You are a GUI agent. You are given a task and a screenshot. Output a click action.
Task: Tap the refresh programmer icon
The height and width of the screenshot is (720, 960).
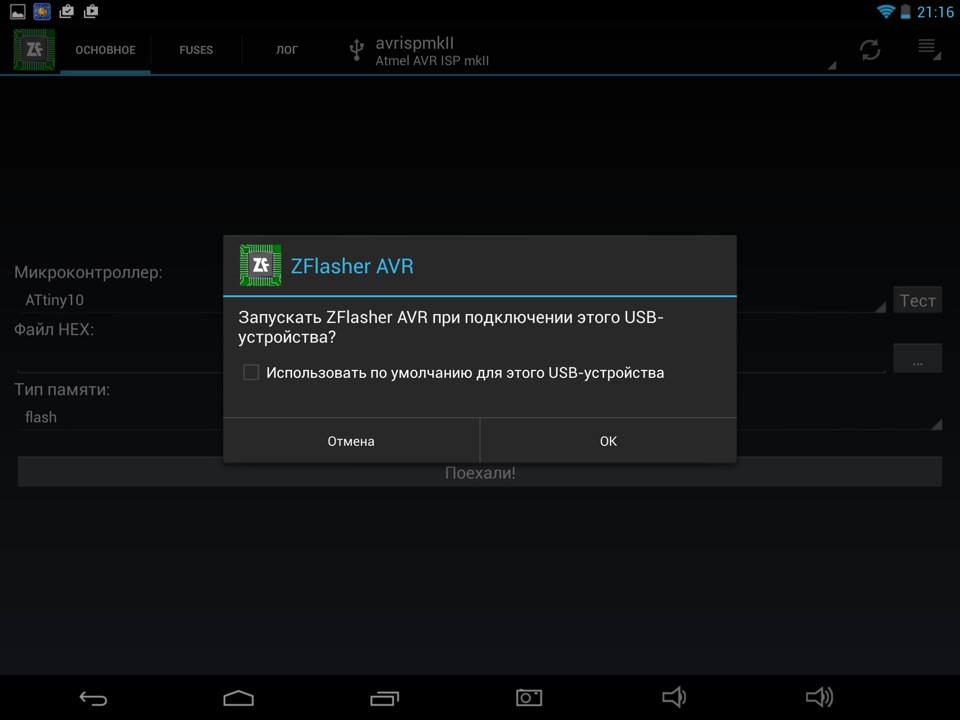point(870,50)
